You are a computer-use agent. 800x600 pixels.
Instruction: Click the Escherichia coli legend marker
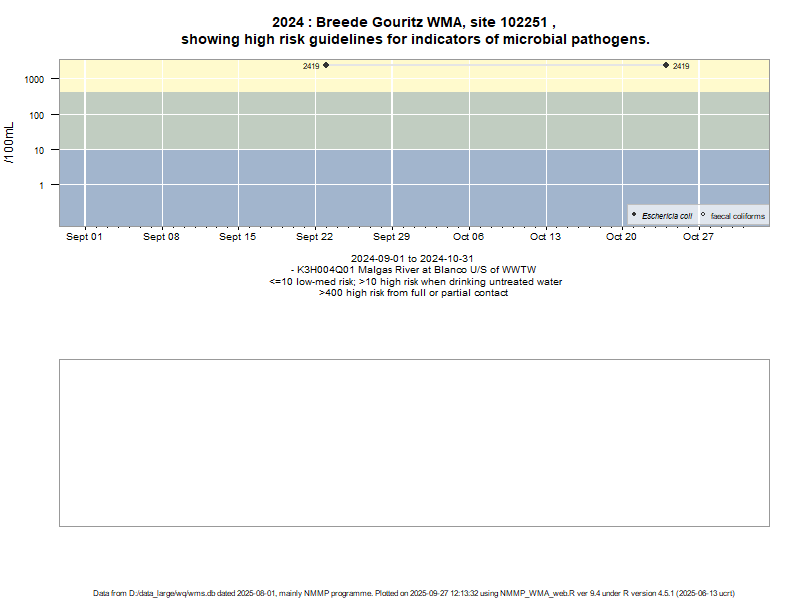tap(634, 215)
